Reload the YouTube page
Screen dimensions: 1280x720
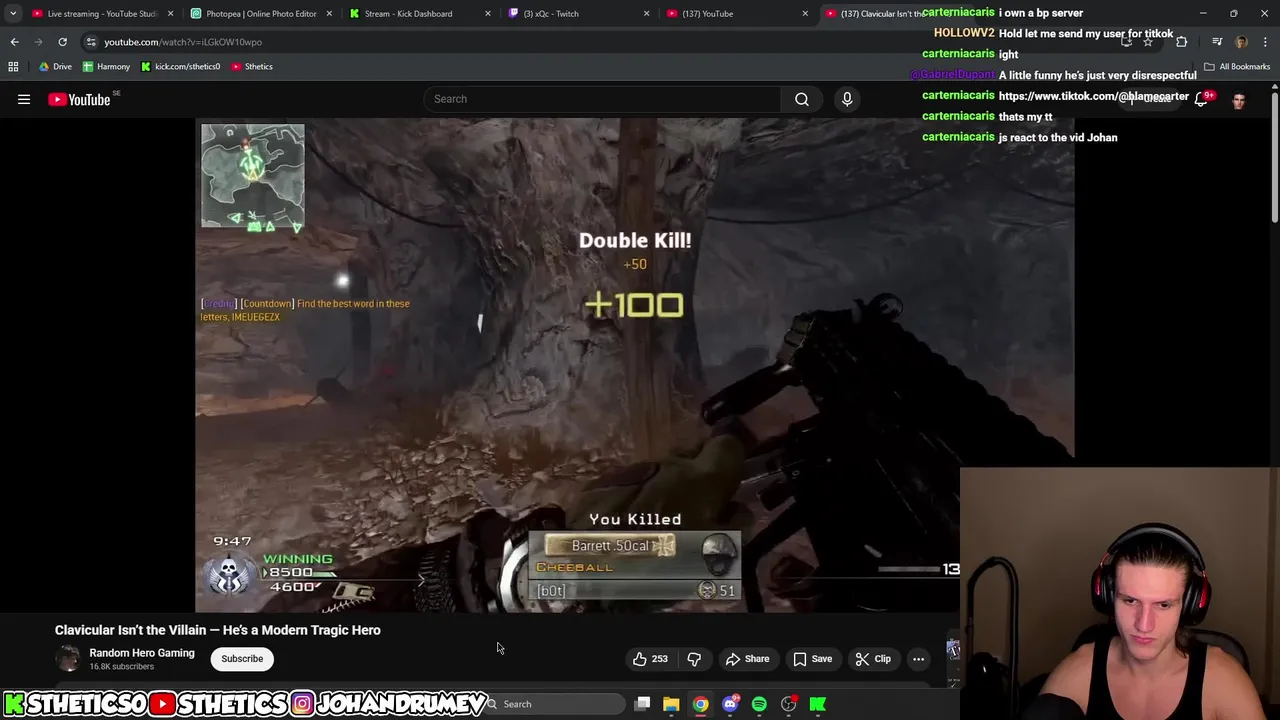(x=62, y=42)
